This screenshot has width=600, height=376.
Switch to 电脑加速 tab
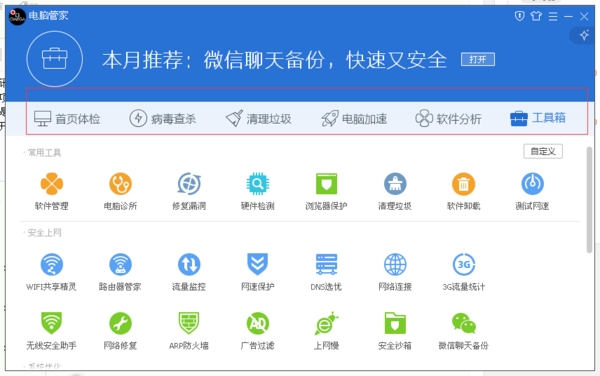[x=354, y=119]
